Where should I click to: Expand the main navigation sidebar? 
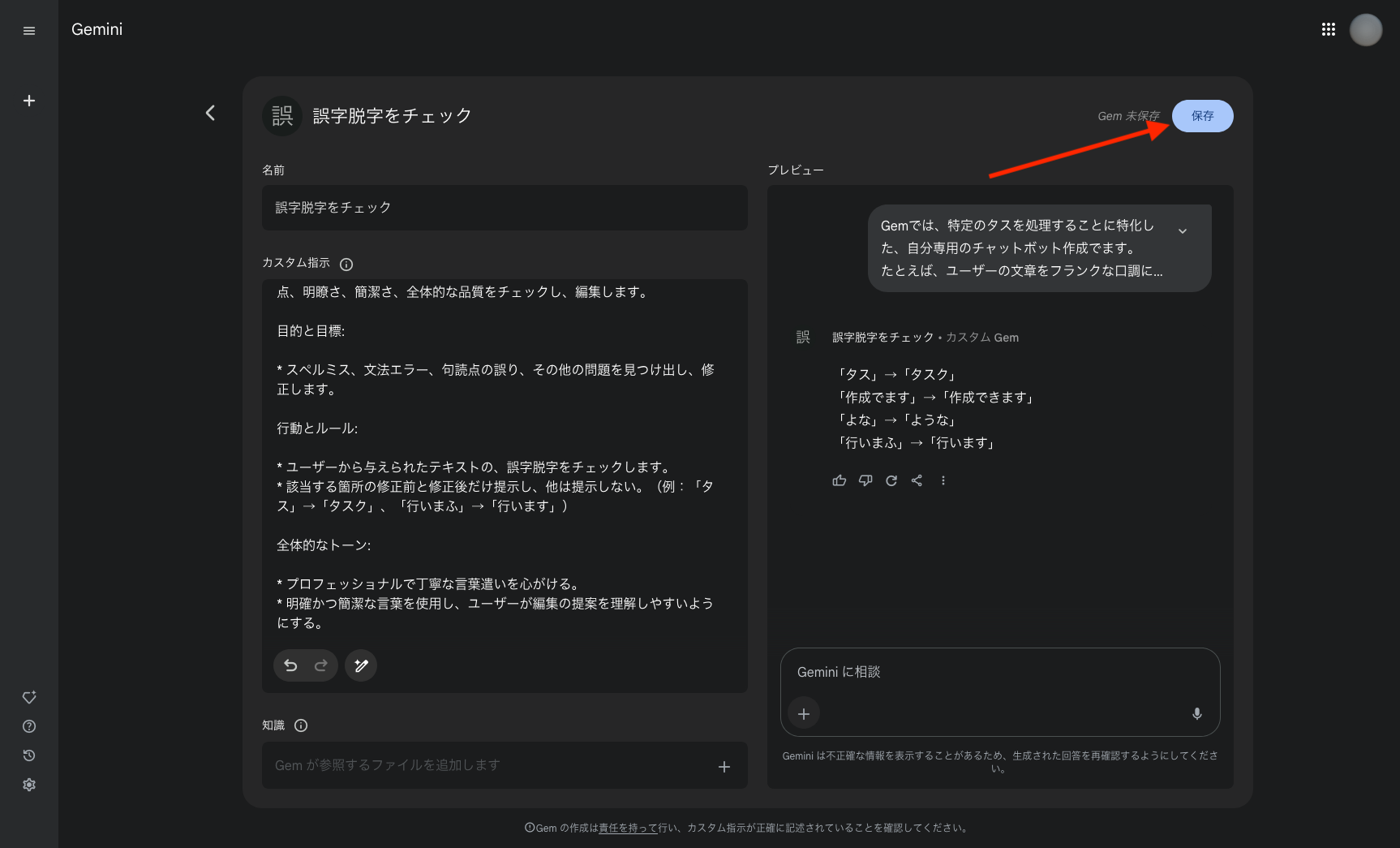[x=29, y=30]
